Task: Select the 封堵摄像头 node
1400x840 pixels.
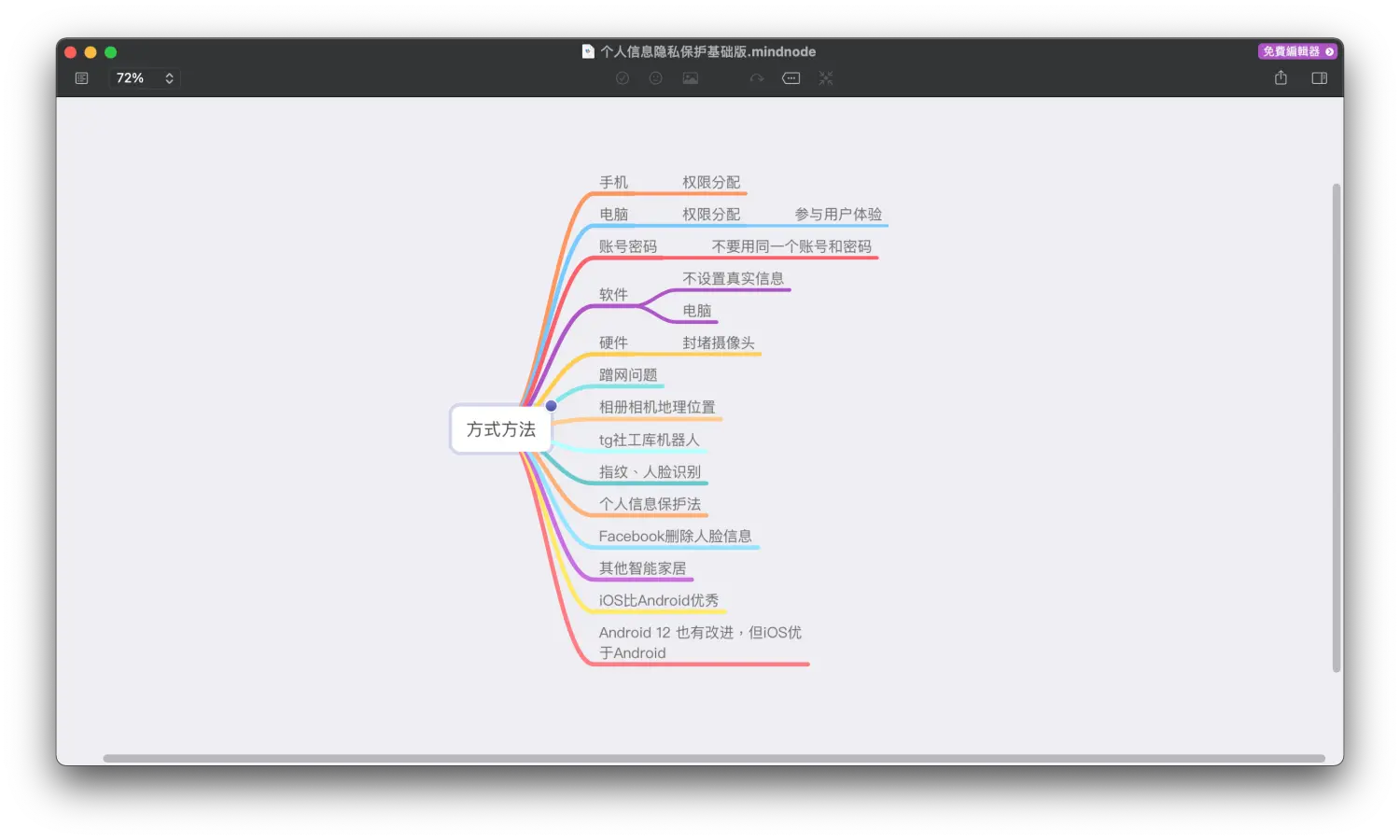Action: click(x=718, y=343)
